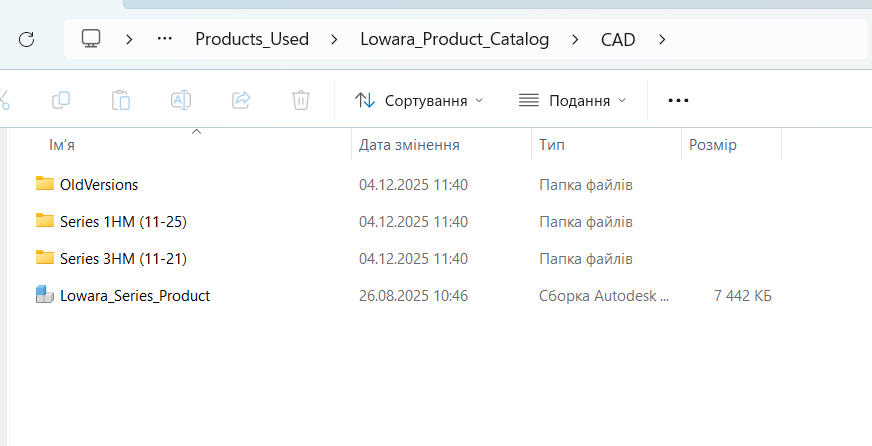This screenshot has width=872, height=446.
Task: Sort by Розмір column header
Action: click(713, 145)
